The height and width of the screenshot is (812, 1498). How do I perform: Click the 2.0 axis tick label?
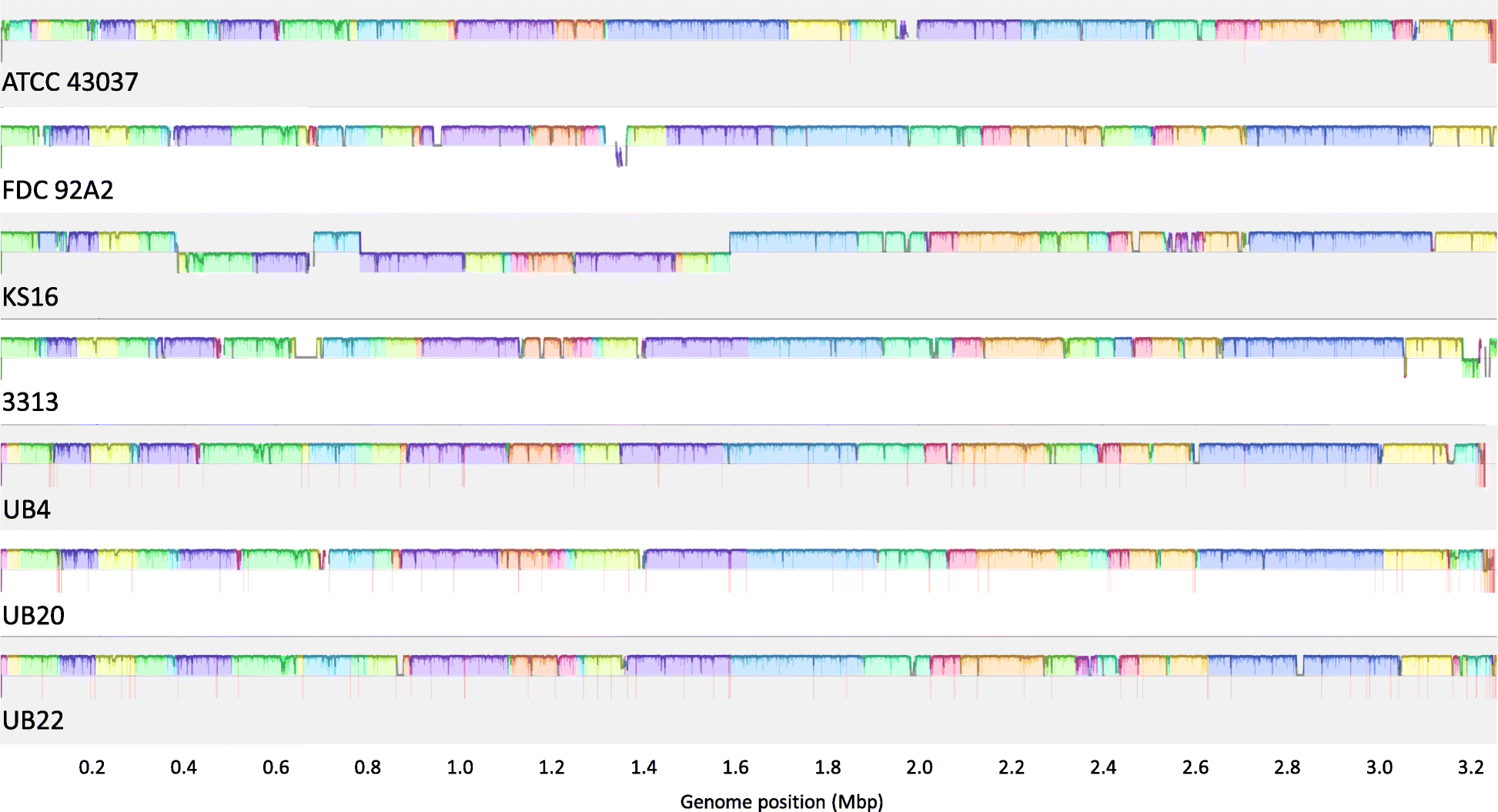[x=919, y=767]
